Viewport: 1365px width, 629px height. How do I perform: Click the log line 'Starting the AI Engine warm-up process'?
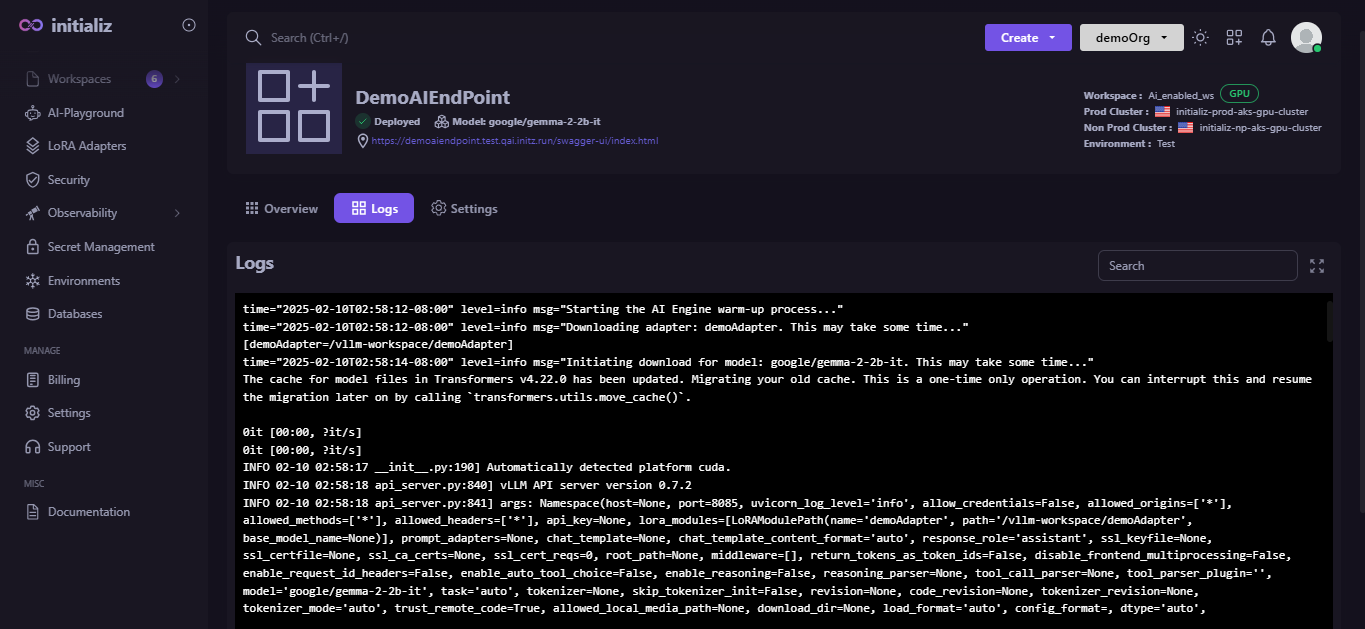pyautogui.click(x=543, y=310)
